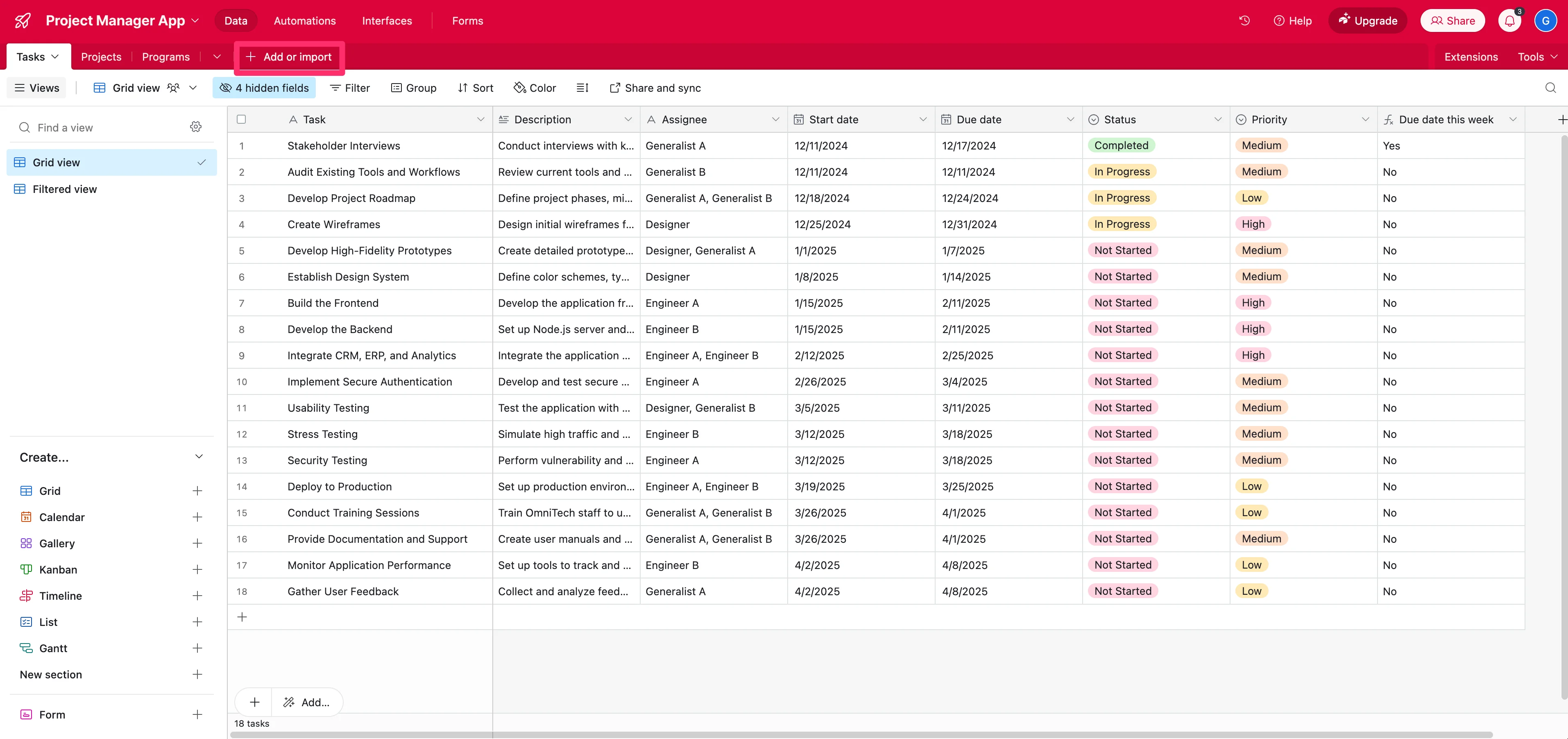Open the row height icon

click(582, 88)
